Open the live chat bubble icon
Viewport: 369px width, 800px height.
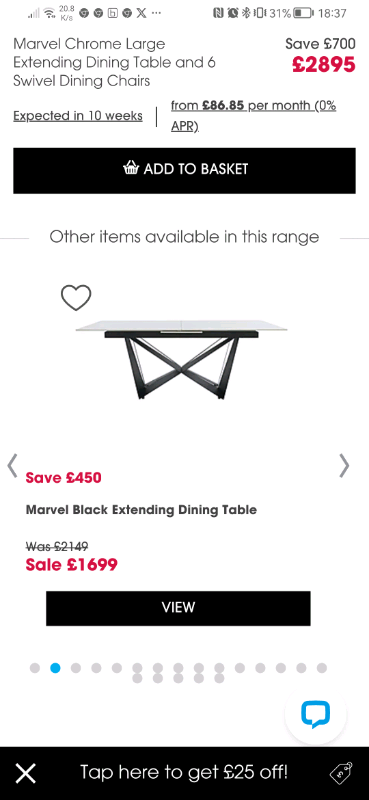click(x=315, y=714)
